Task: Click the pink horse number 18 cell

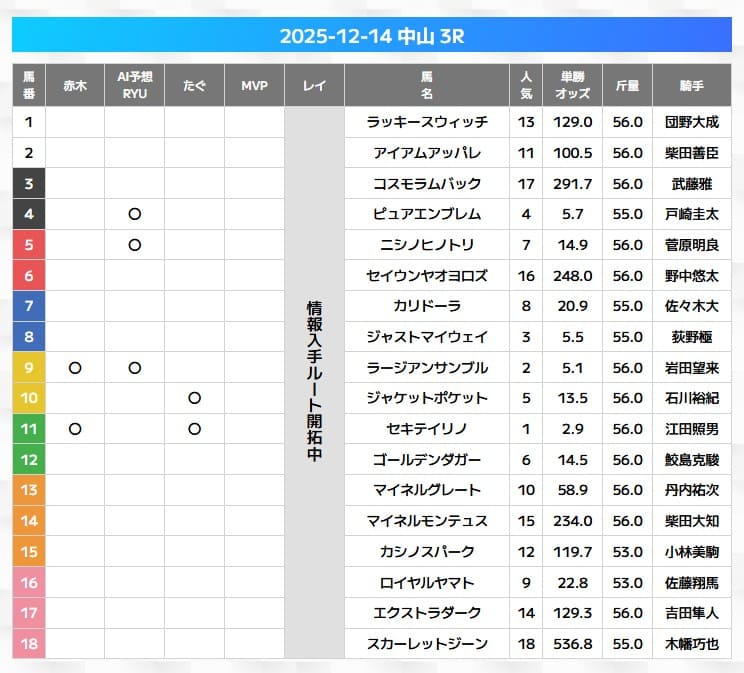Action: 29,644
